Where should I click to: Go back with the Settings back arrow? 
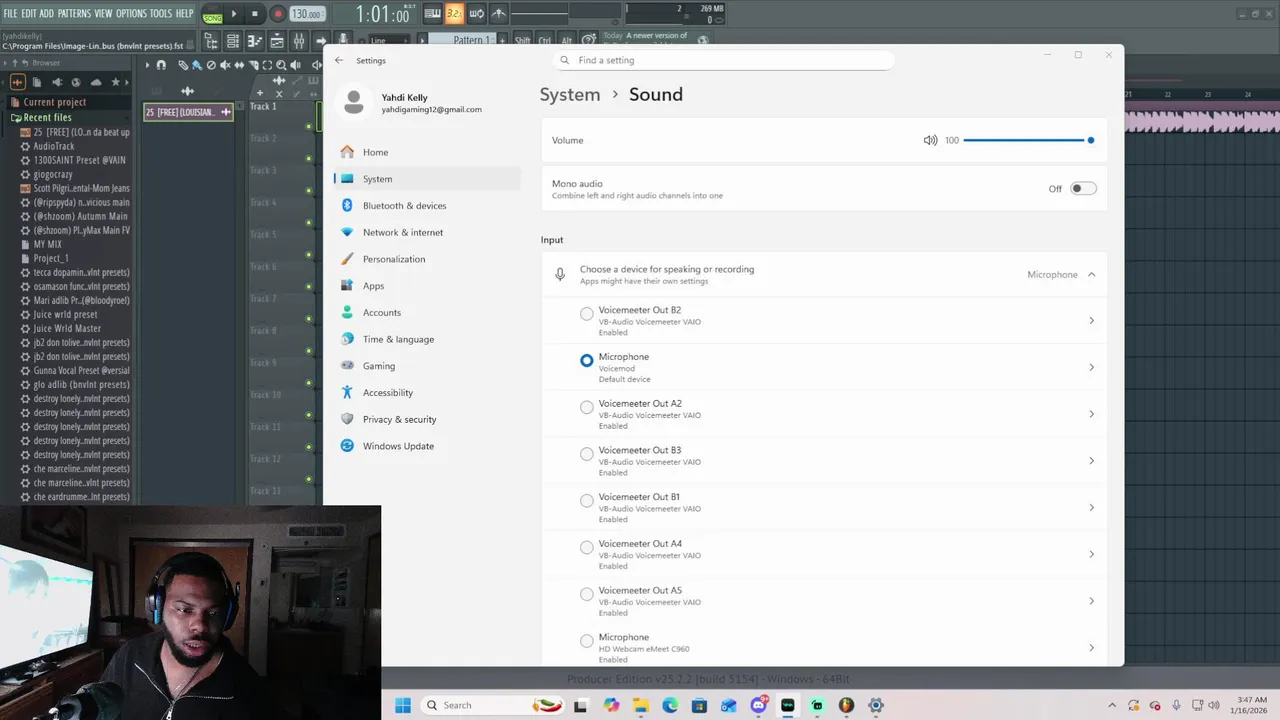339,60
